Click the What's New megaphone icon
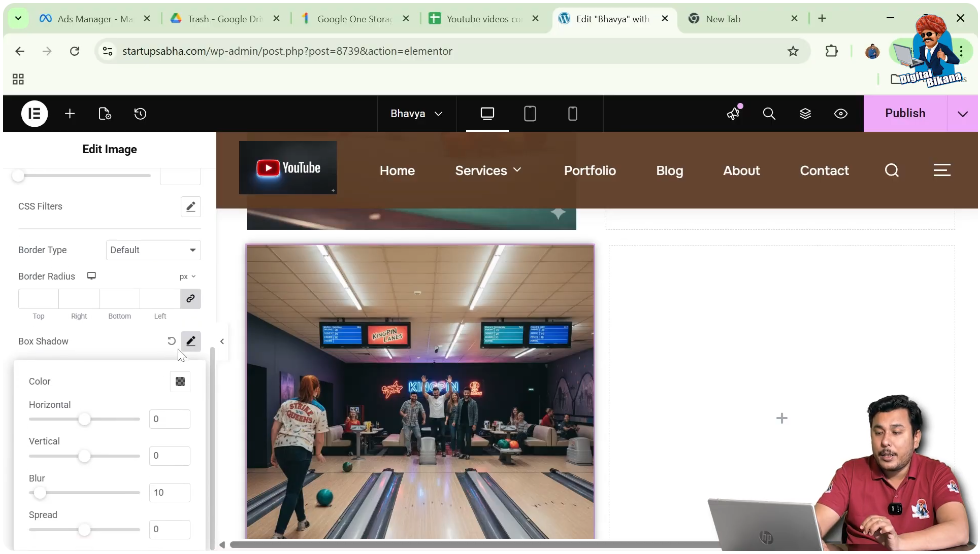 734,114
